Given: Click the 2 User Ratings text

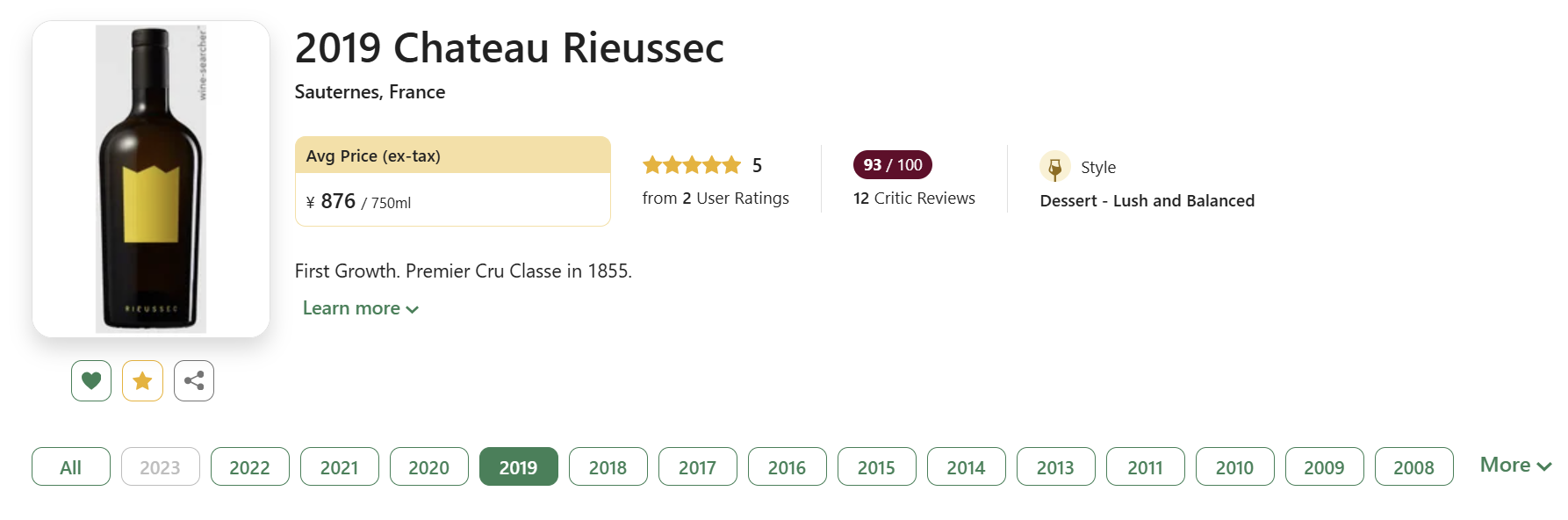Looking at the screenshot, I should 736,199.
